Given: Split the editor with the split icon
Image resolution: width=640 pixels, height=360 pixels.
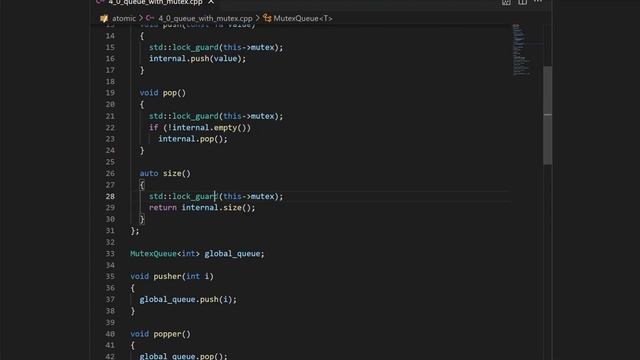Looking at the screenshot, I should [x=522, y=2].
